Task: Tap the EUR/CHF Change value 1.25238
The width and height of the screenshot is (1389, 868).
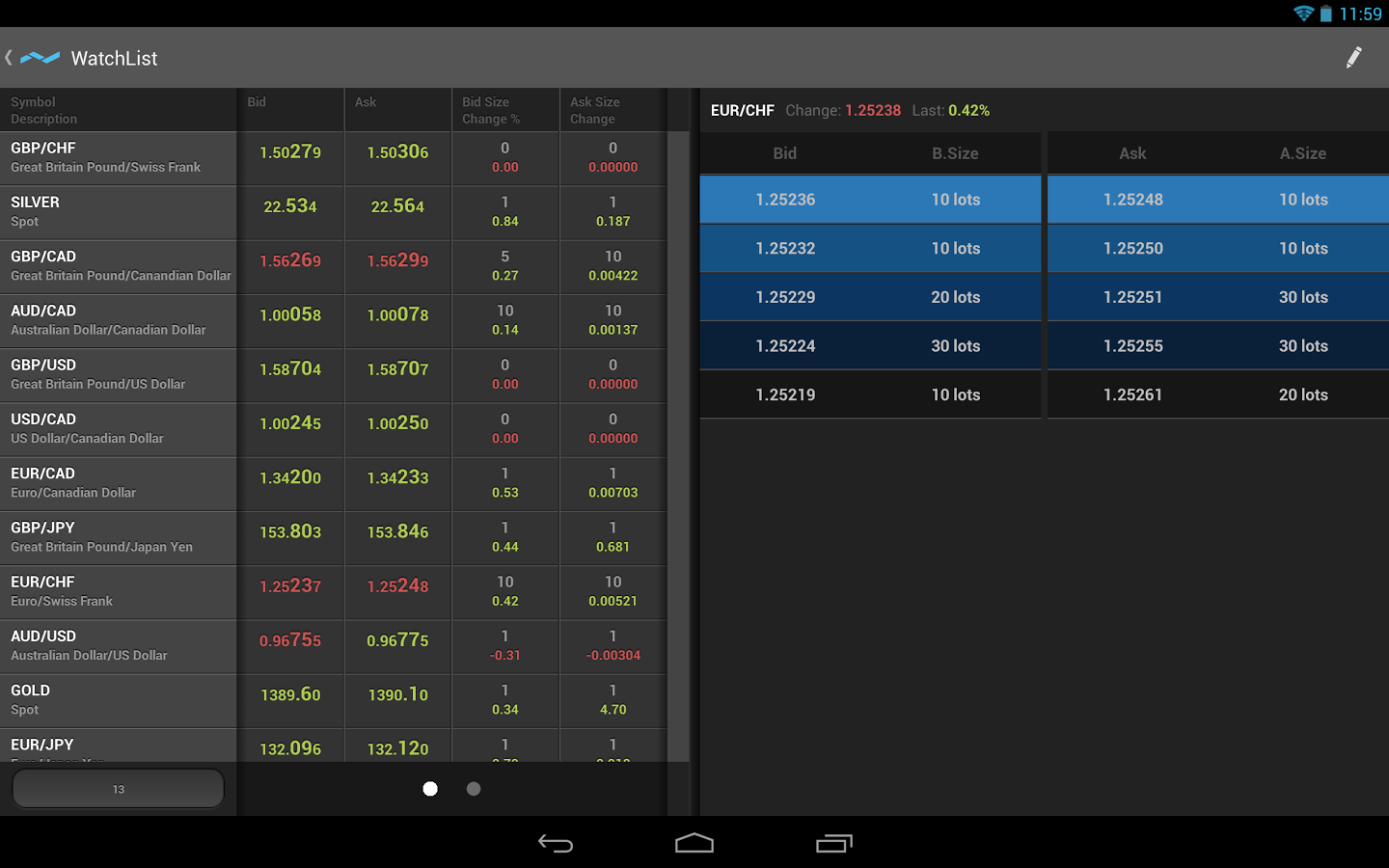Action: [873, 111]
